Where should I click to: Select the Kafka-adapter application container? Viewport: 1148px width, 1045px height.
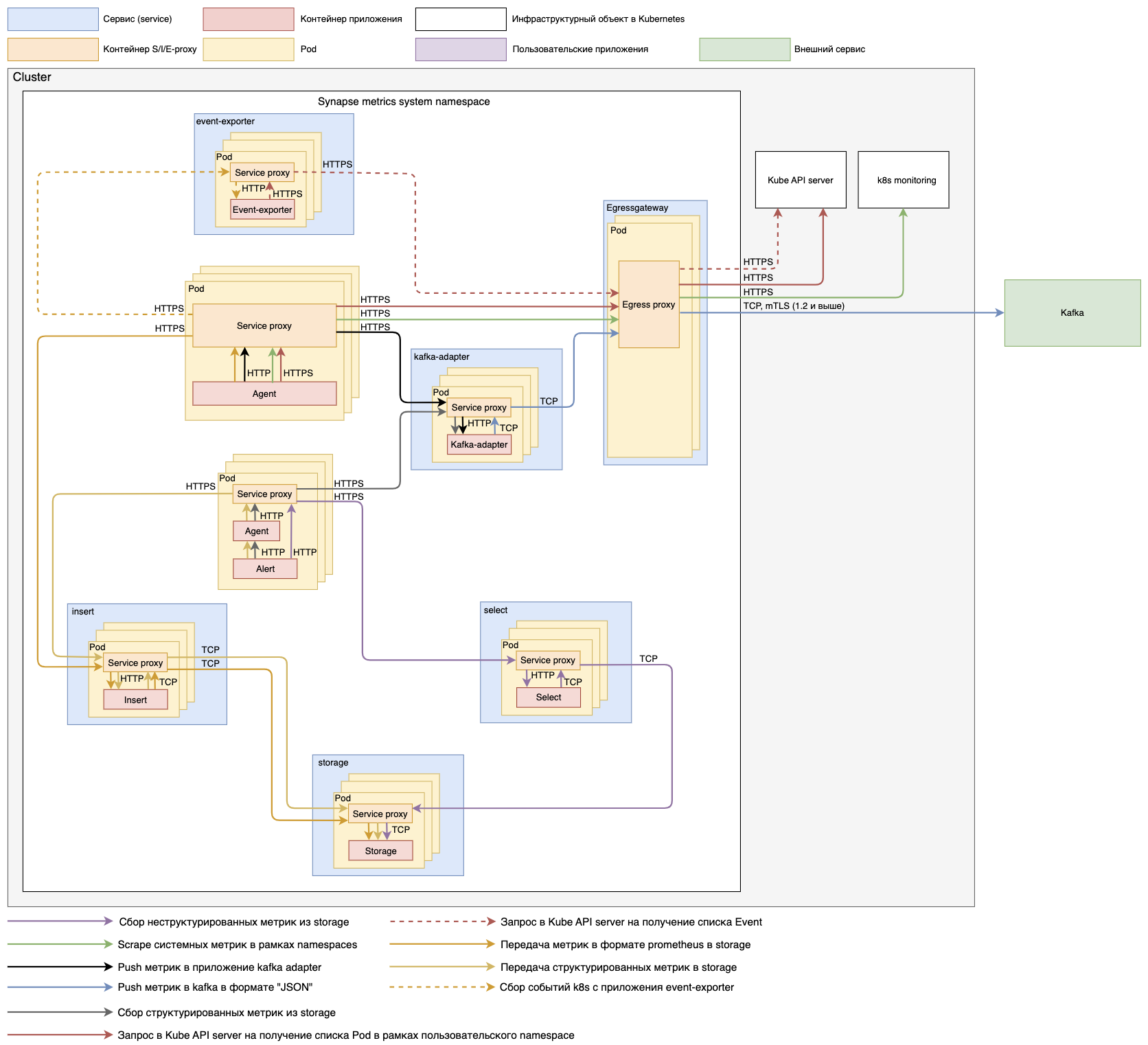pos(479,444)
